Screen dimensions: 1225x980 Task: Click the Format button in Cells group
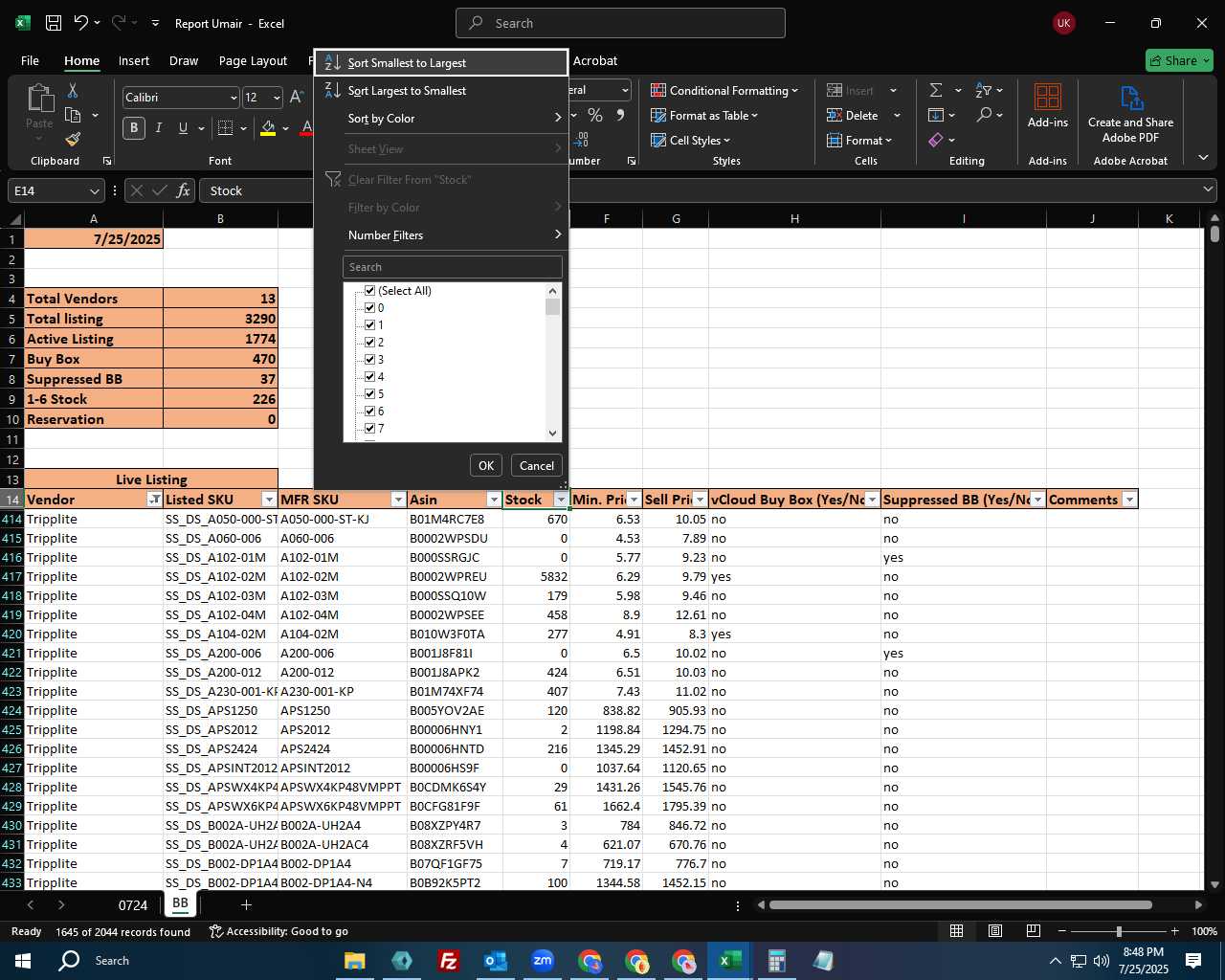coord(859,140)
